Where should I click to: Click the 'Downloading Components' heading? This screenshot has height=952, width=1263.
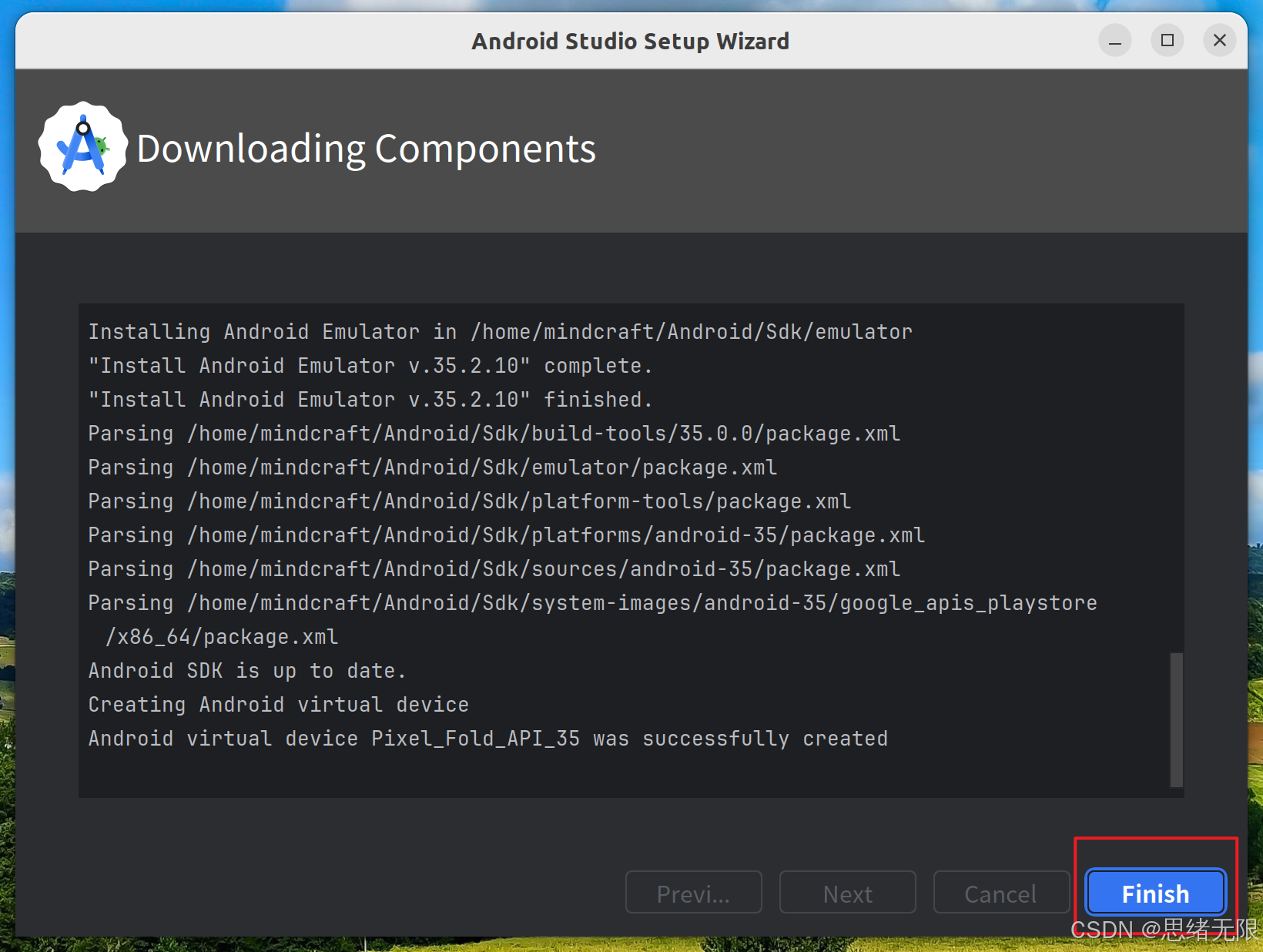click(366, 149)
